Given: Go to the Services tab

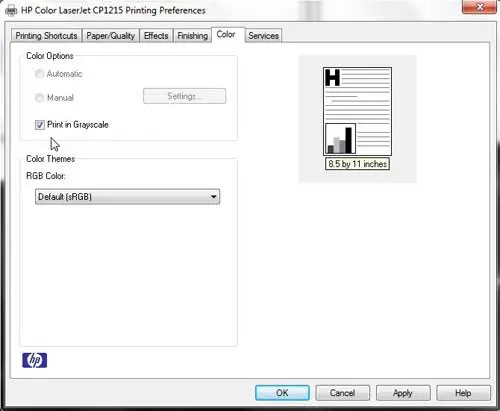Looking at the screenshot, I should coord(263,36).
